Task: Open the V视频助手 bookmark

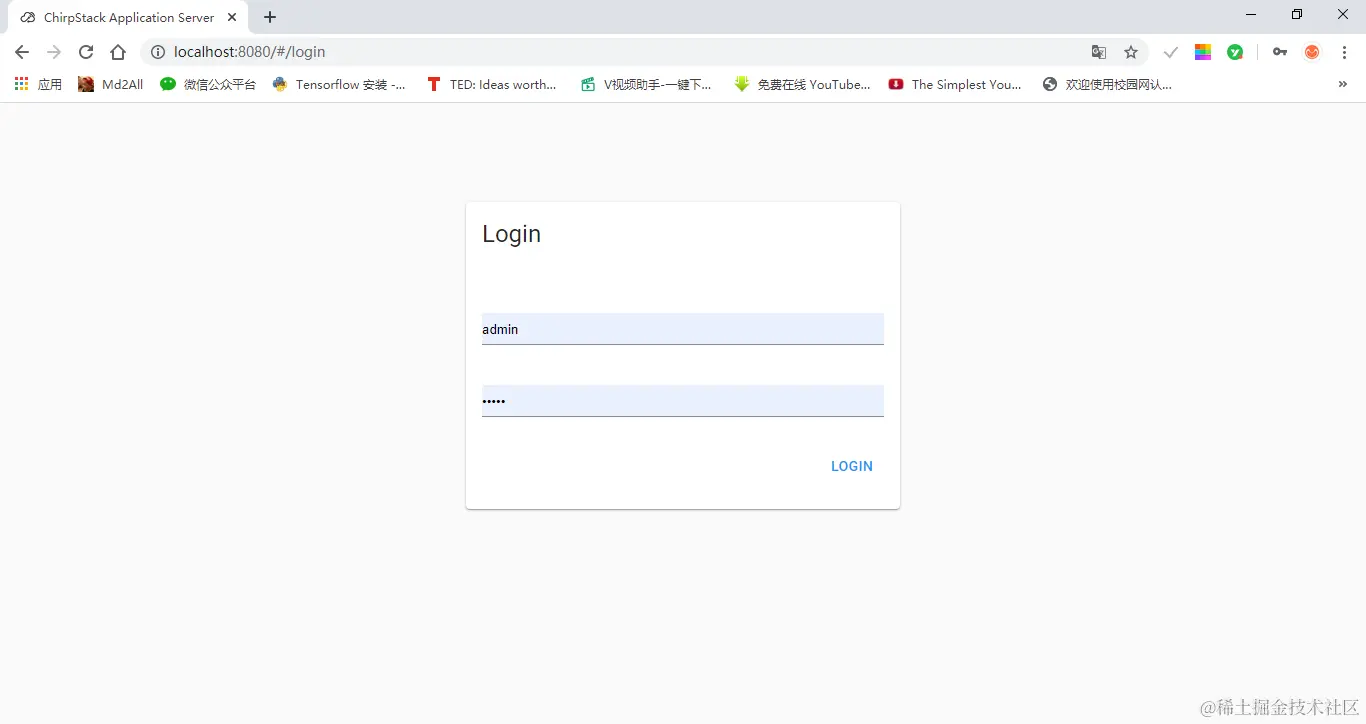Action: 646,85
